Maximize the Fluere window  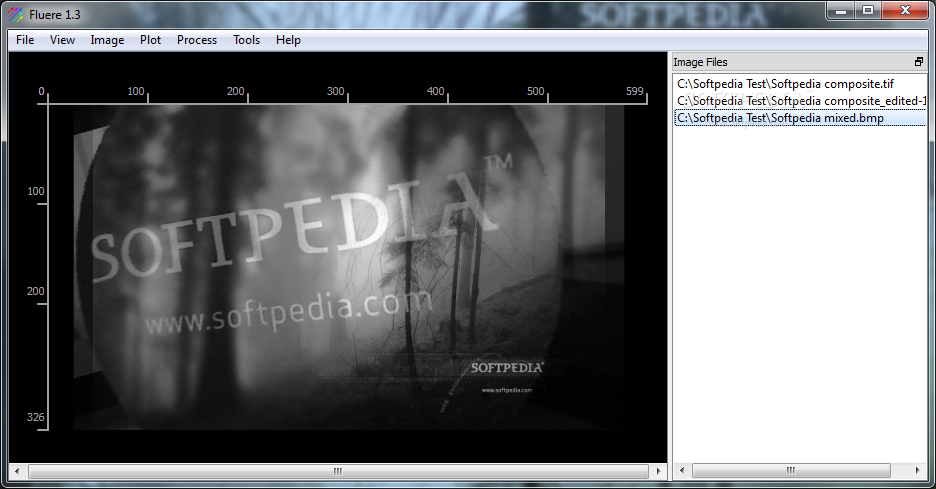(x=868, y=10)
